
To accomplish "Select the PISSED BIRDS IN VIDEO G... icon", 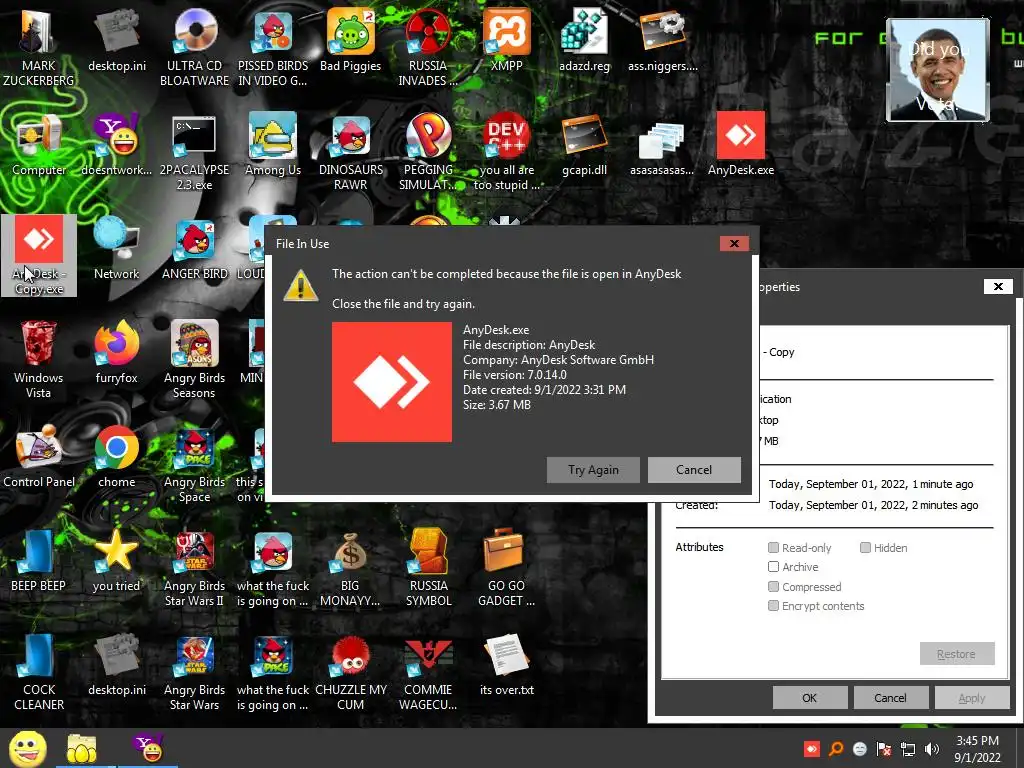I will pos(273,48).
